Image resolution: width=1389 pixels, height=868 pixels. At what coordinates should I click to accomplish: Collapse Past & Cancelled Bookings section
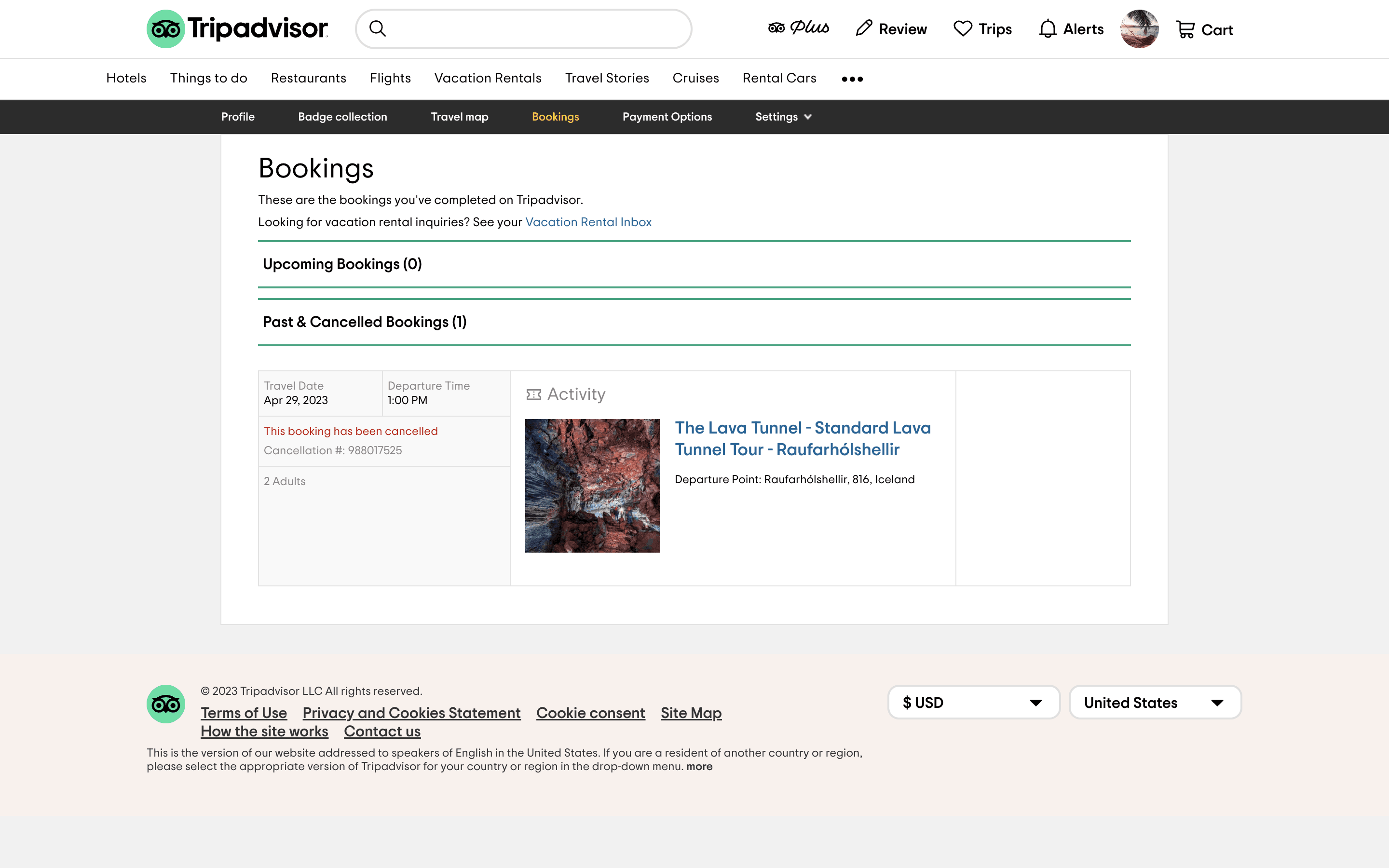365,322
